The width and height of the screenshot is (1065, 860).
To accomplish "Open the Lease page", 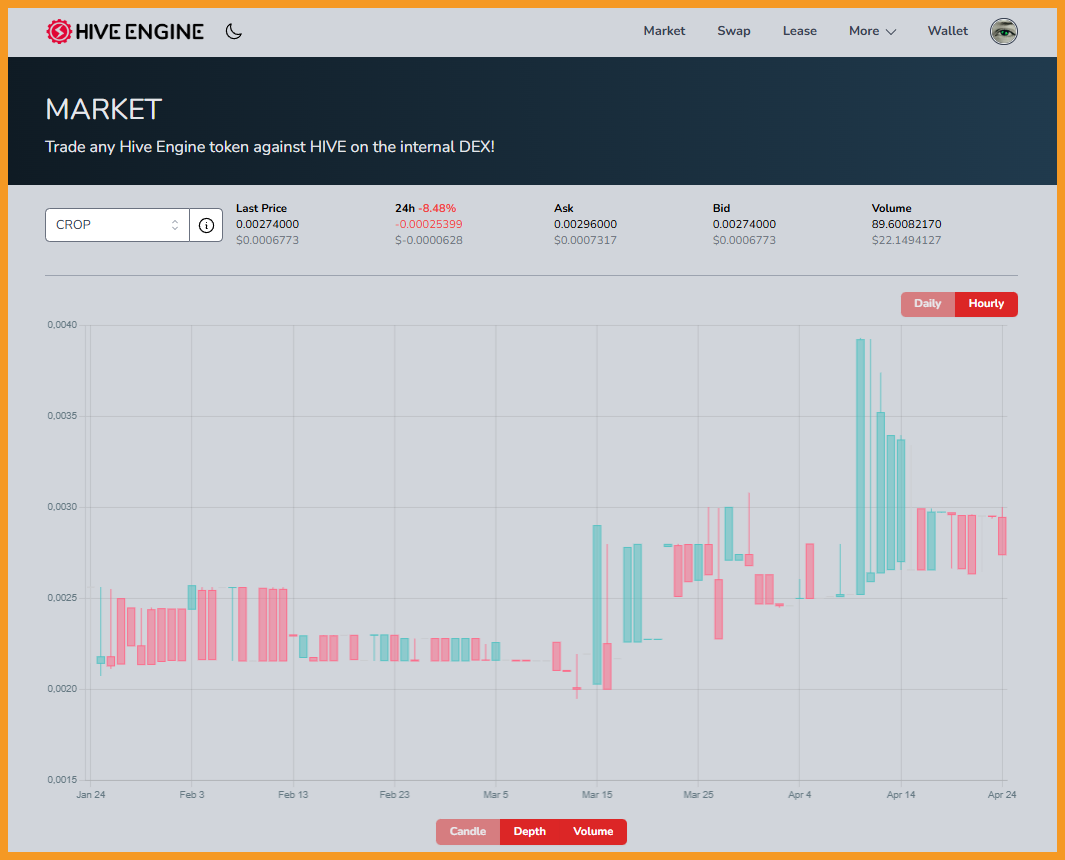I will pyautogui.click(x=799, y=31).
